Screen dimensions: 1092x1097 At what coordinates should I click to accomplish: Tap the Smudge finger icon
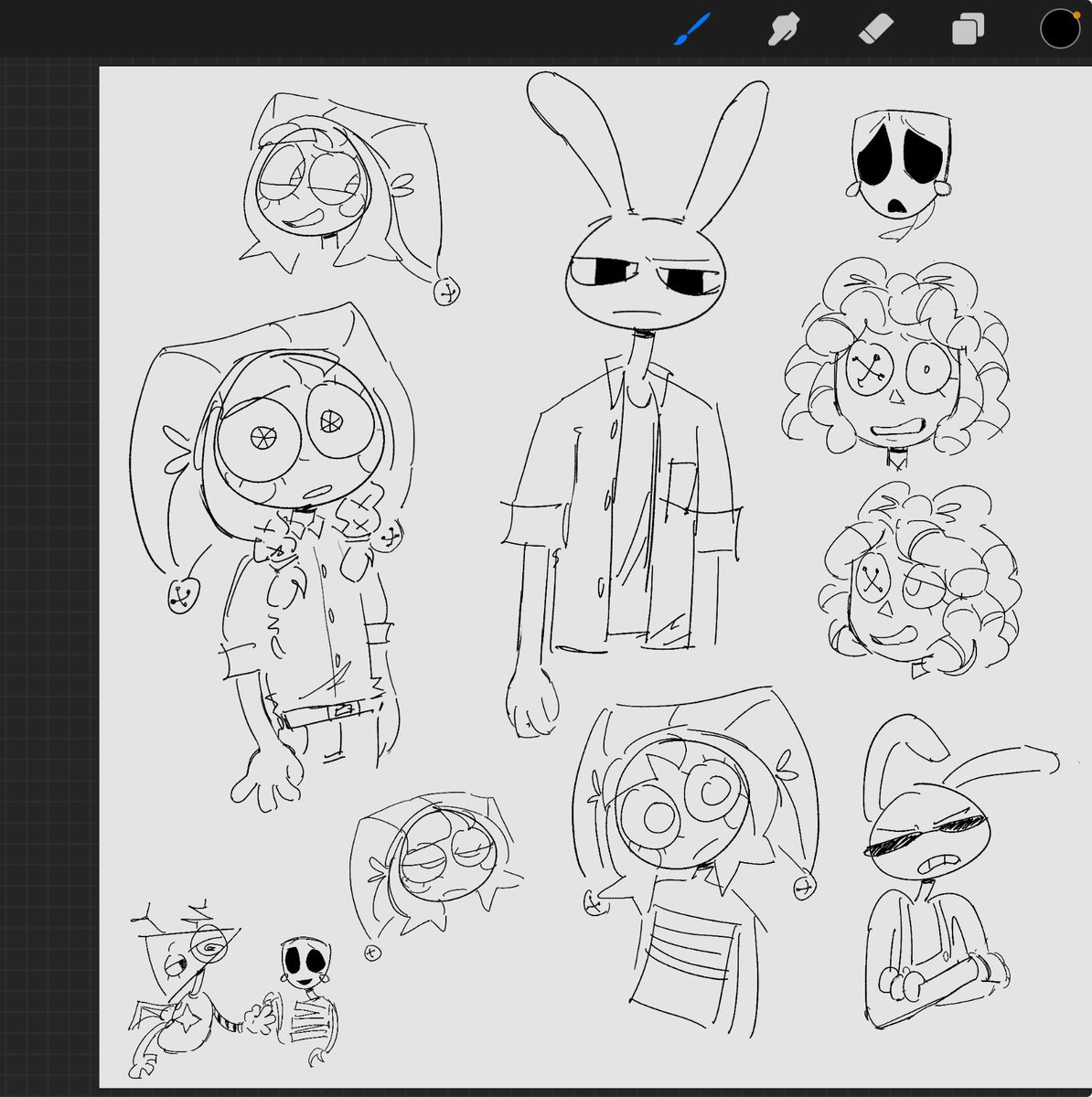pyautogui.click(x=785, y=28)
